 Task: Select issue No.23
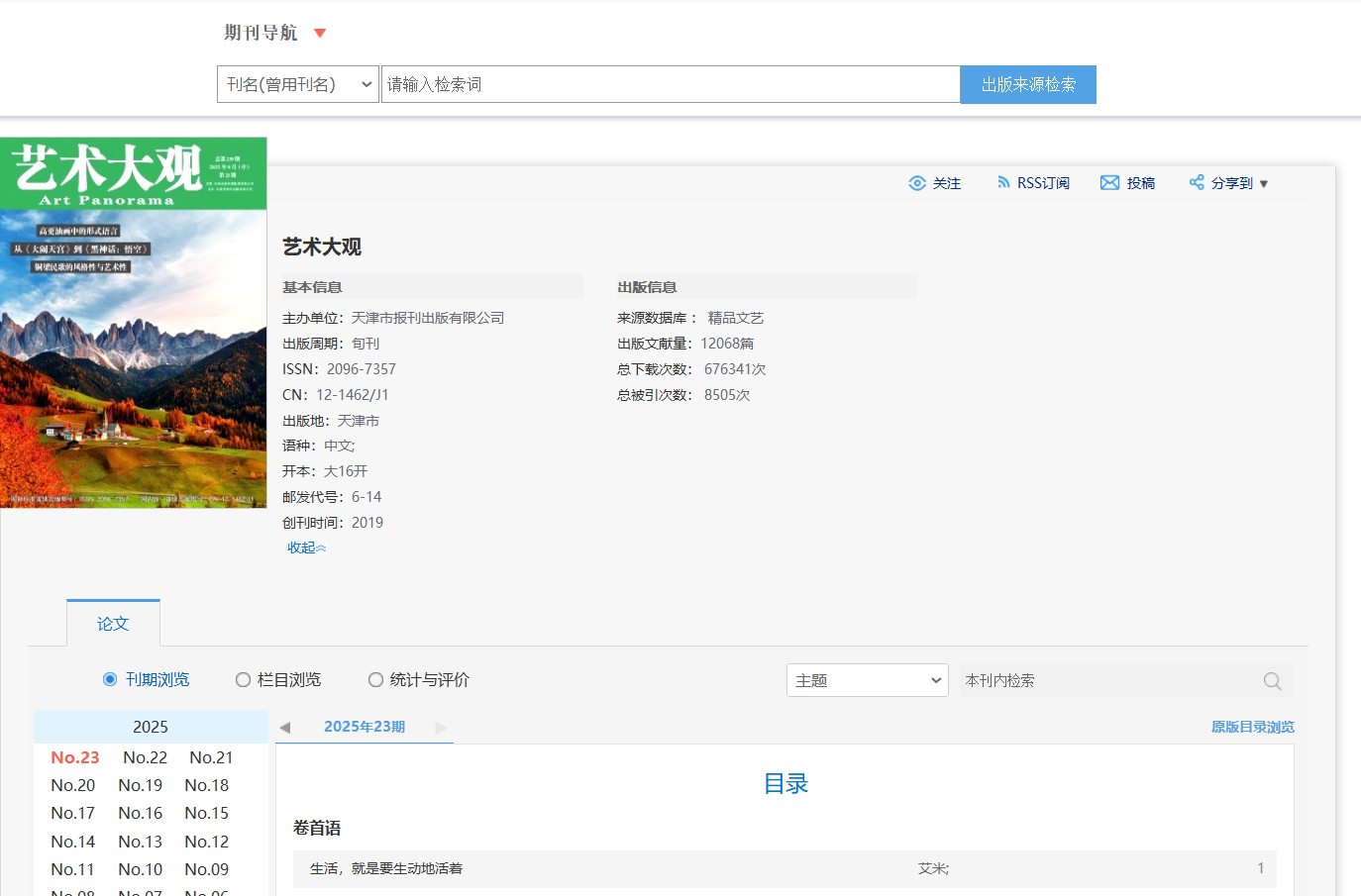pyautogui.click(x=75, y=757)
